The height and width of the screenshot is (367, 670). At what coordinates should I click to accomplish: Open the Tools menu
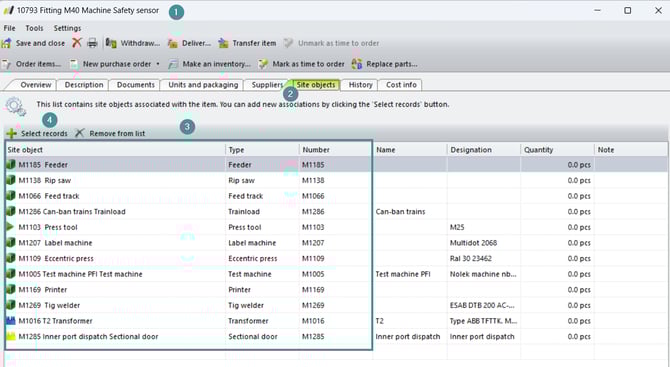(34, 28)
